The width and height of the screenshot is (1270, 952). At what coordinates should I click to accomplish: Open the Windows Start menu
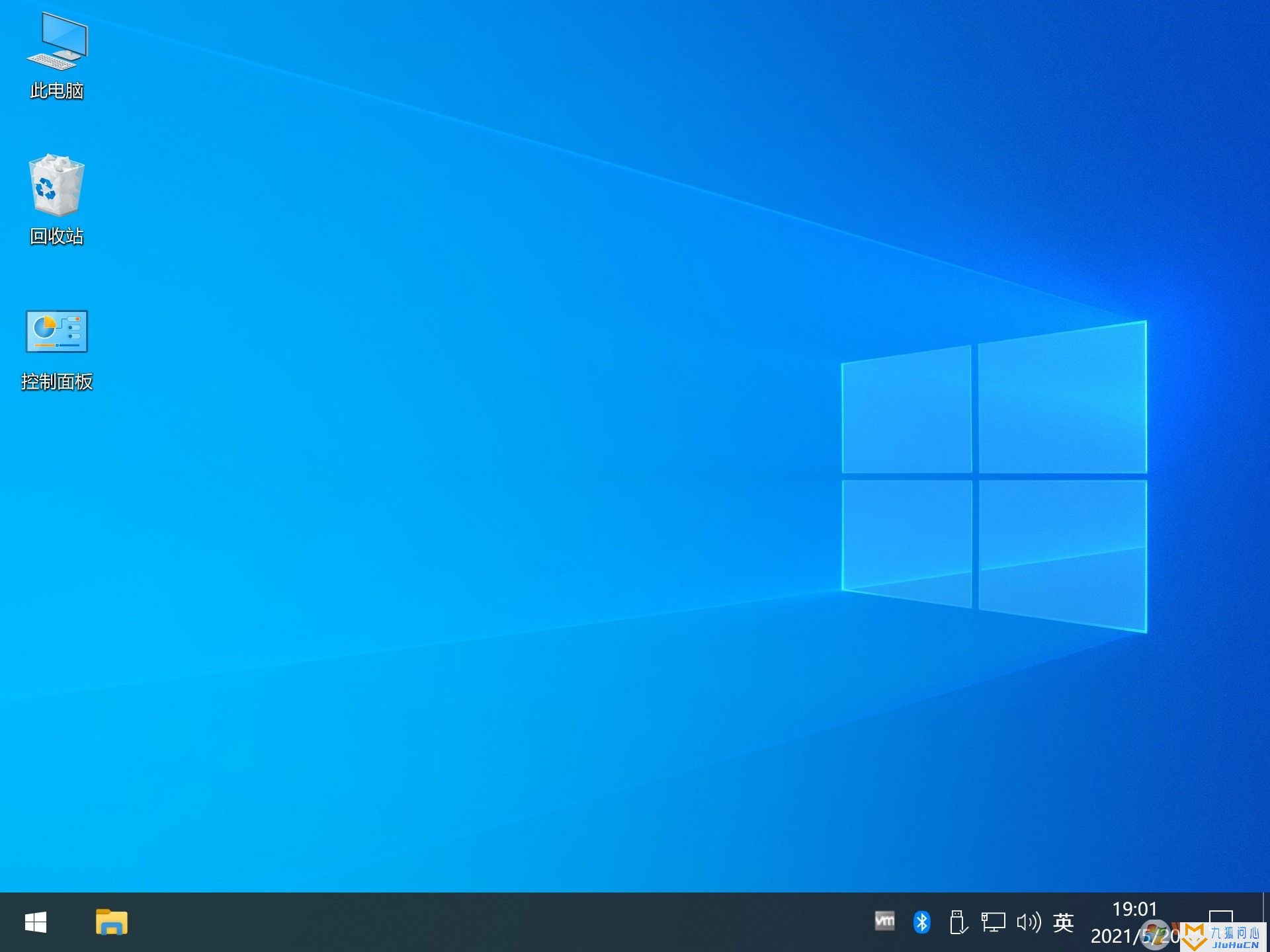pyautogui.click(x=36, y=922)
